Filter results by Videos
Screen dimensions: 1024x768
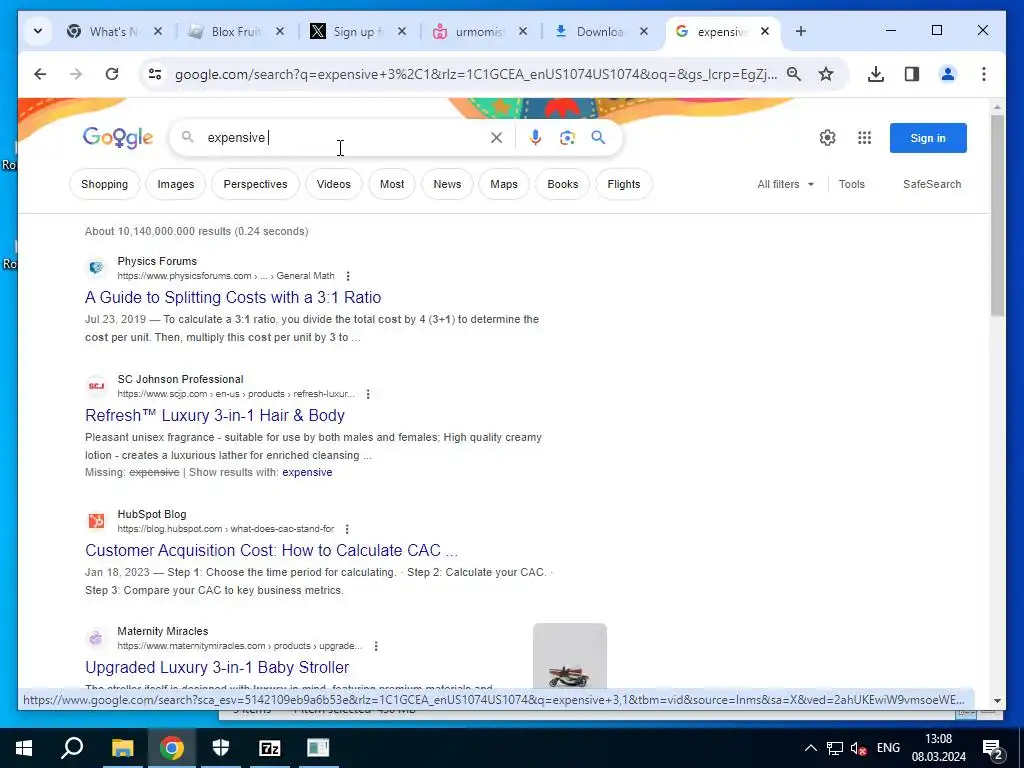[x=334, y=184]
